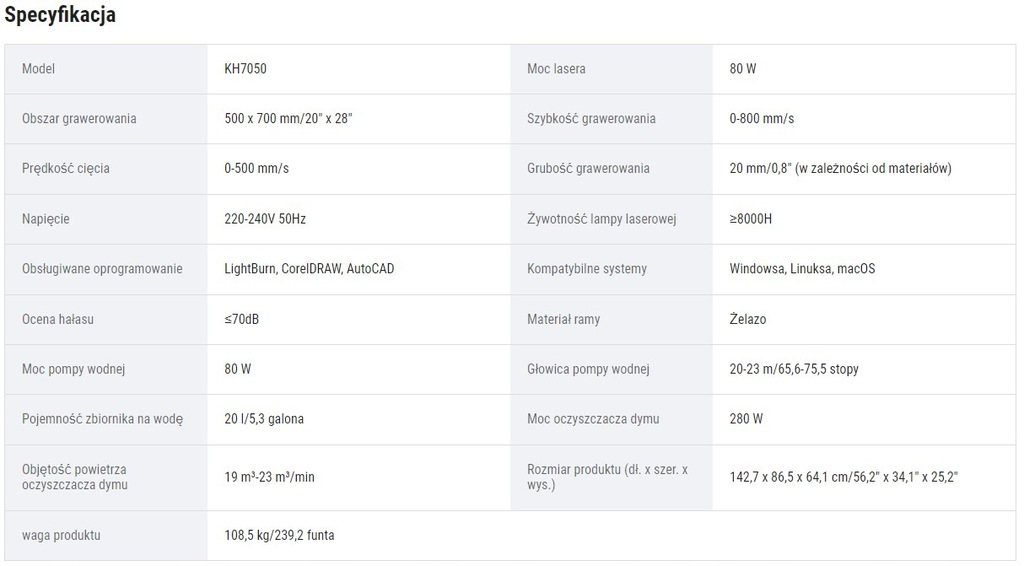Select the Windowsa, Linuksa, macOS value

click(802, 268)
